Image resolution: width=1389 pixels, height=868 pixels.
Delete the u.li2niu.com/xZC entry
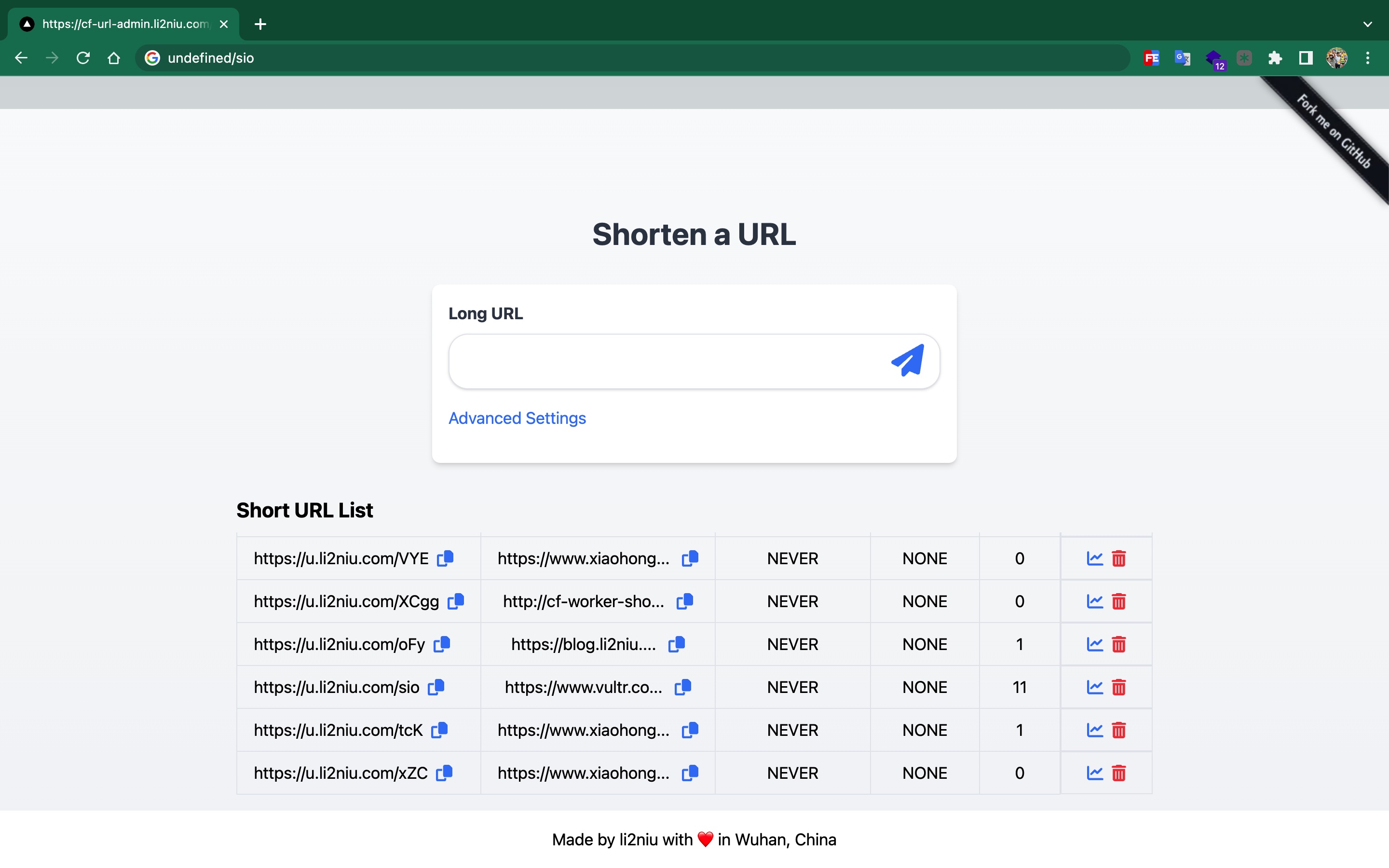1118,773
